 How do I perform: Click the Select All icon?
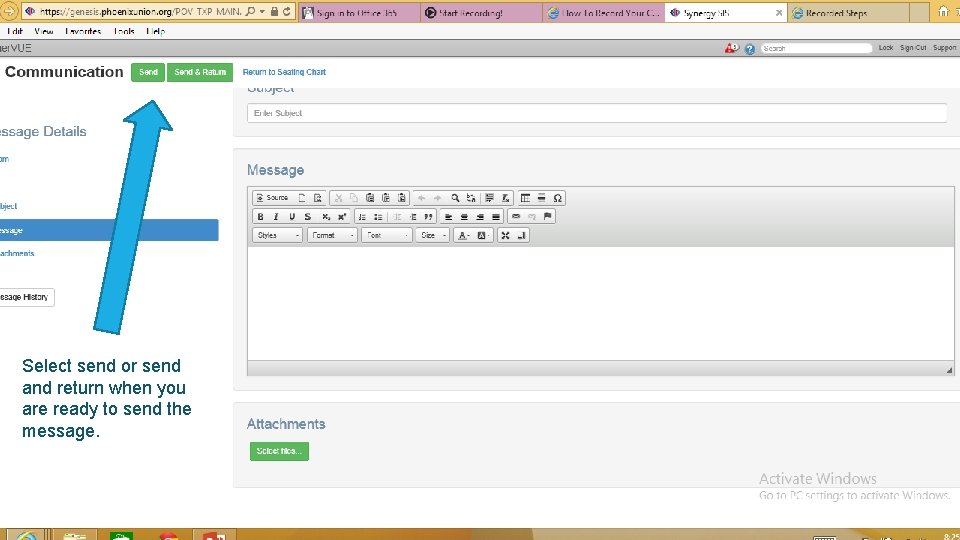click(489, 198)
